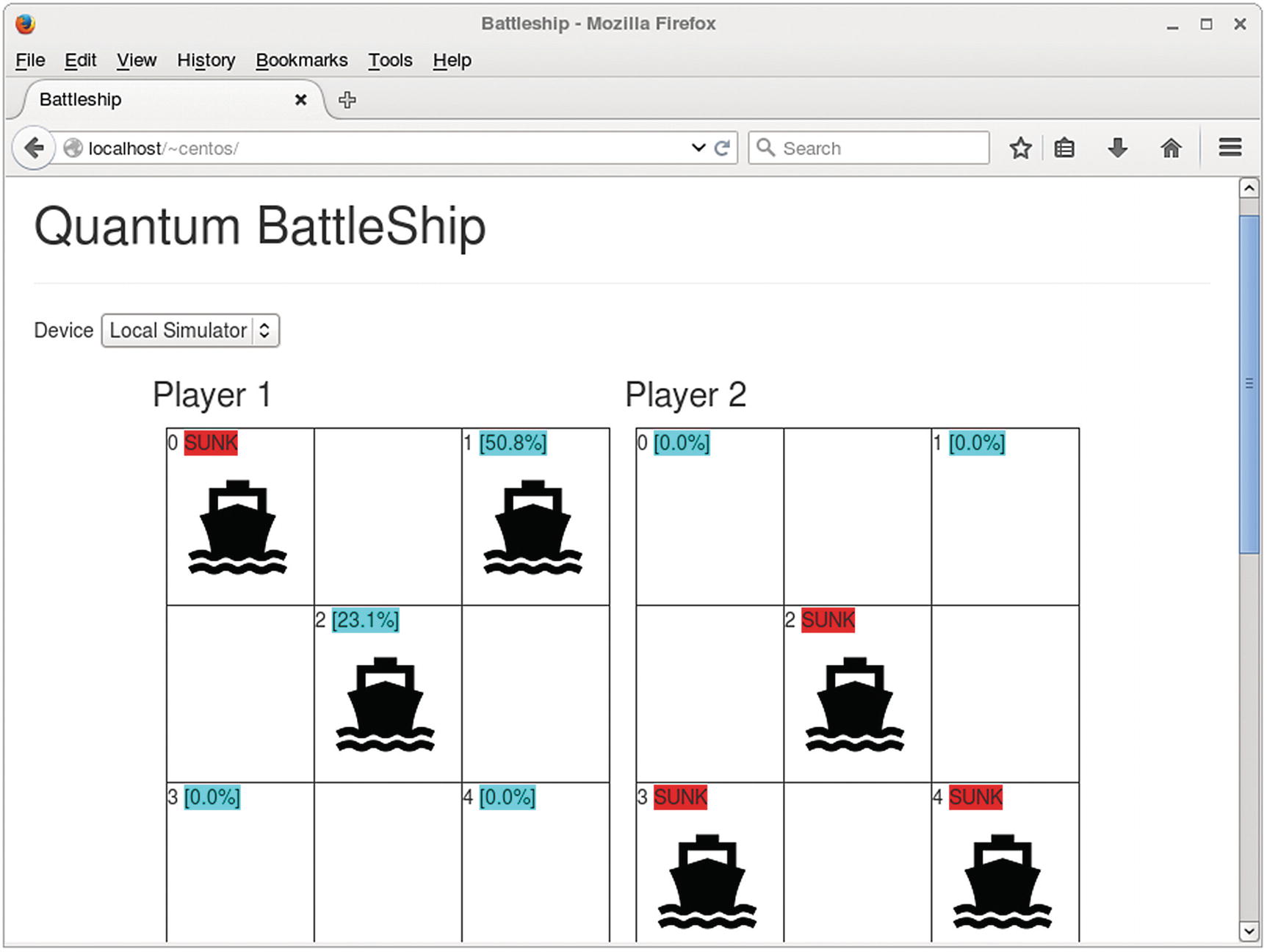Show bookmarks list icon
This screenshot has width=1267, height=952.
pos(1064,148)
